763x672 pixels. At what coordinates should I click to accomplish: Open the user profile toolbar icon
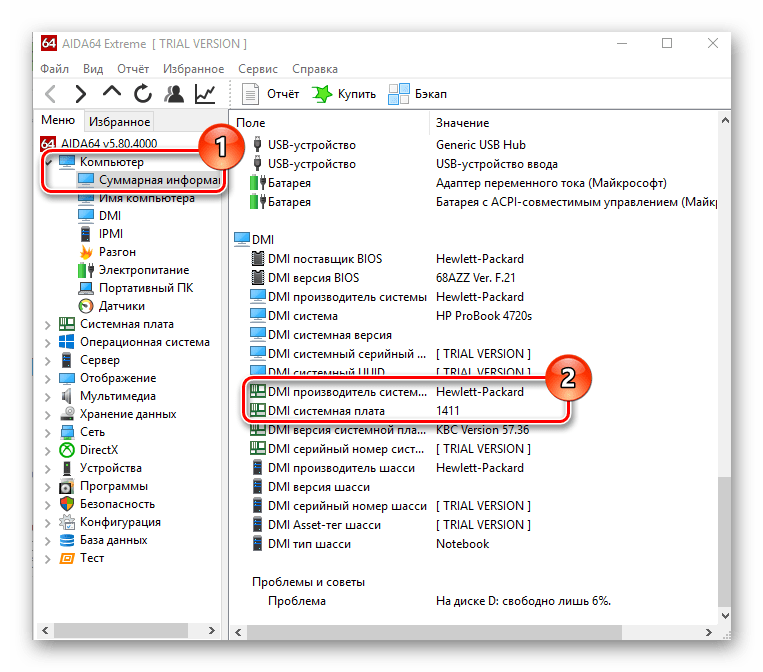pos(174,93)
